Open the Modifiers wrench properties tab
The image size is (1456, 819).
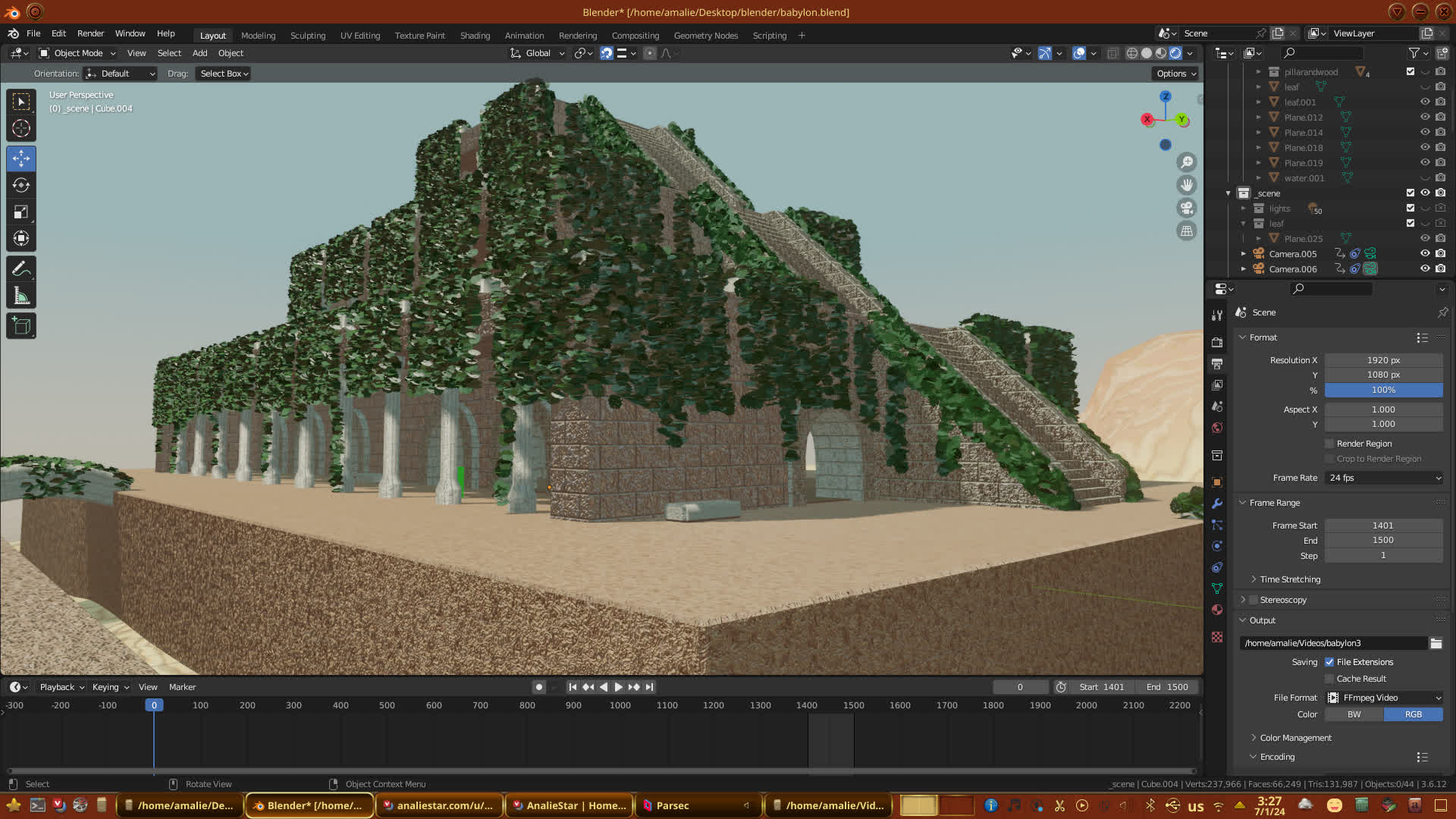click(x=1217, y=504)
